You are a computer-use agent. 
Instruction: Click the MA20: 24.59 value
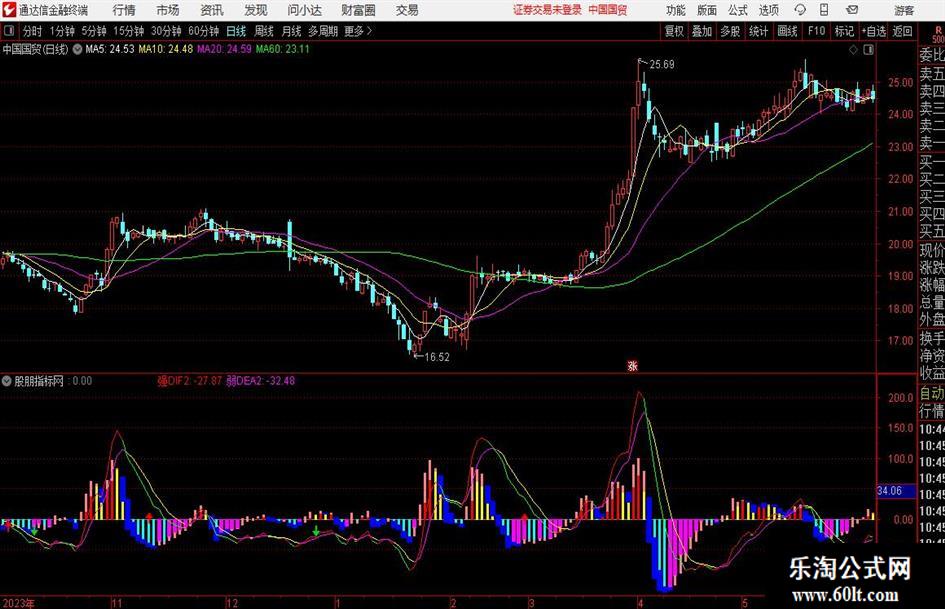tap(224, 49)
